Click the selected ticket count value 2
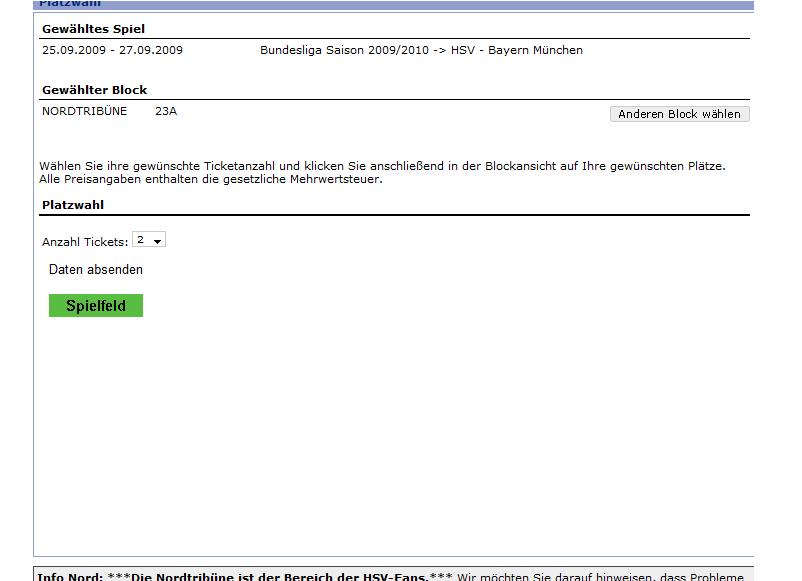The width and height of the screenshot is (802, 581). click(x=141, y=241)
